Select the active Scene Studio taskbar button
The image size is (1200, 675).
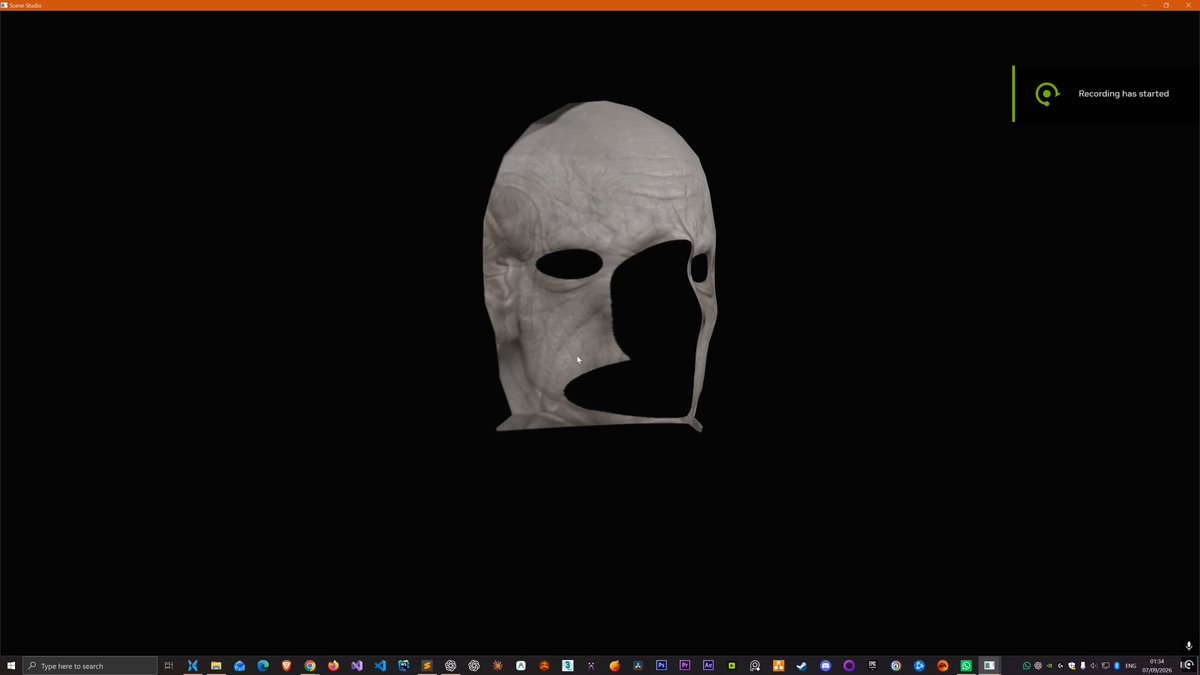pos(989,666)
